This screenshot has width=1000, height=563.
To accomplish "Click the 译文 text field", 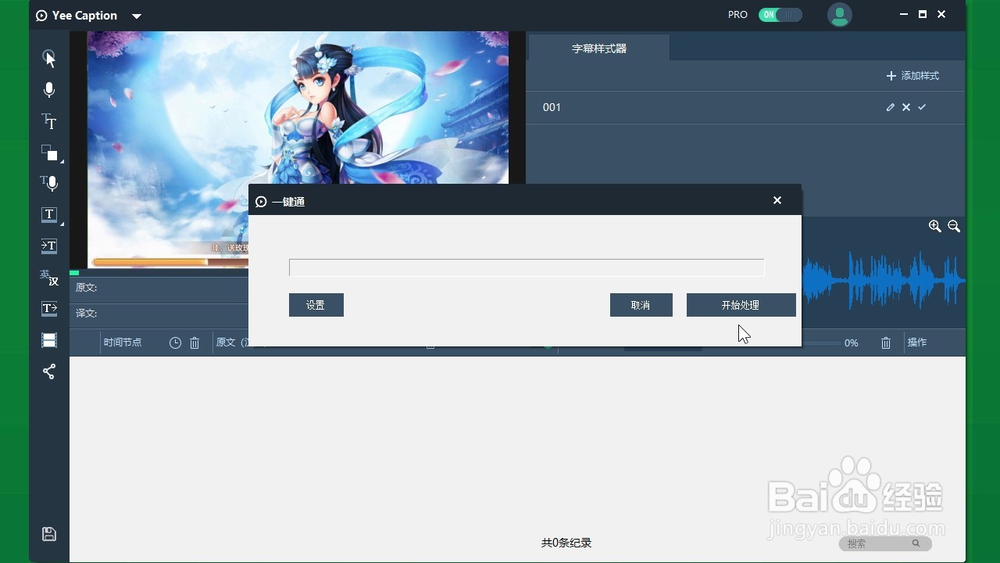I will click(159, 313).
